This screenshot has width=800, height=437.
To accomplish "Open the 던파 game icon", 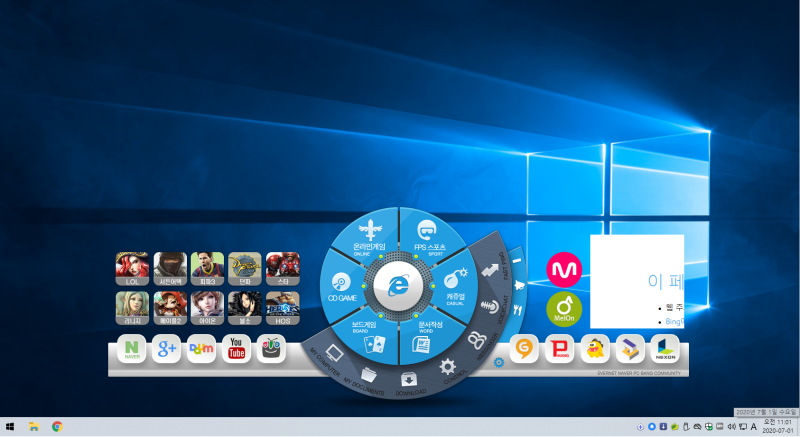I will coord(245,269).
